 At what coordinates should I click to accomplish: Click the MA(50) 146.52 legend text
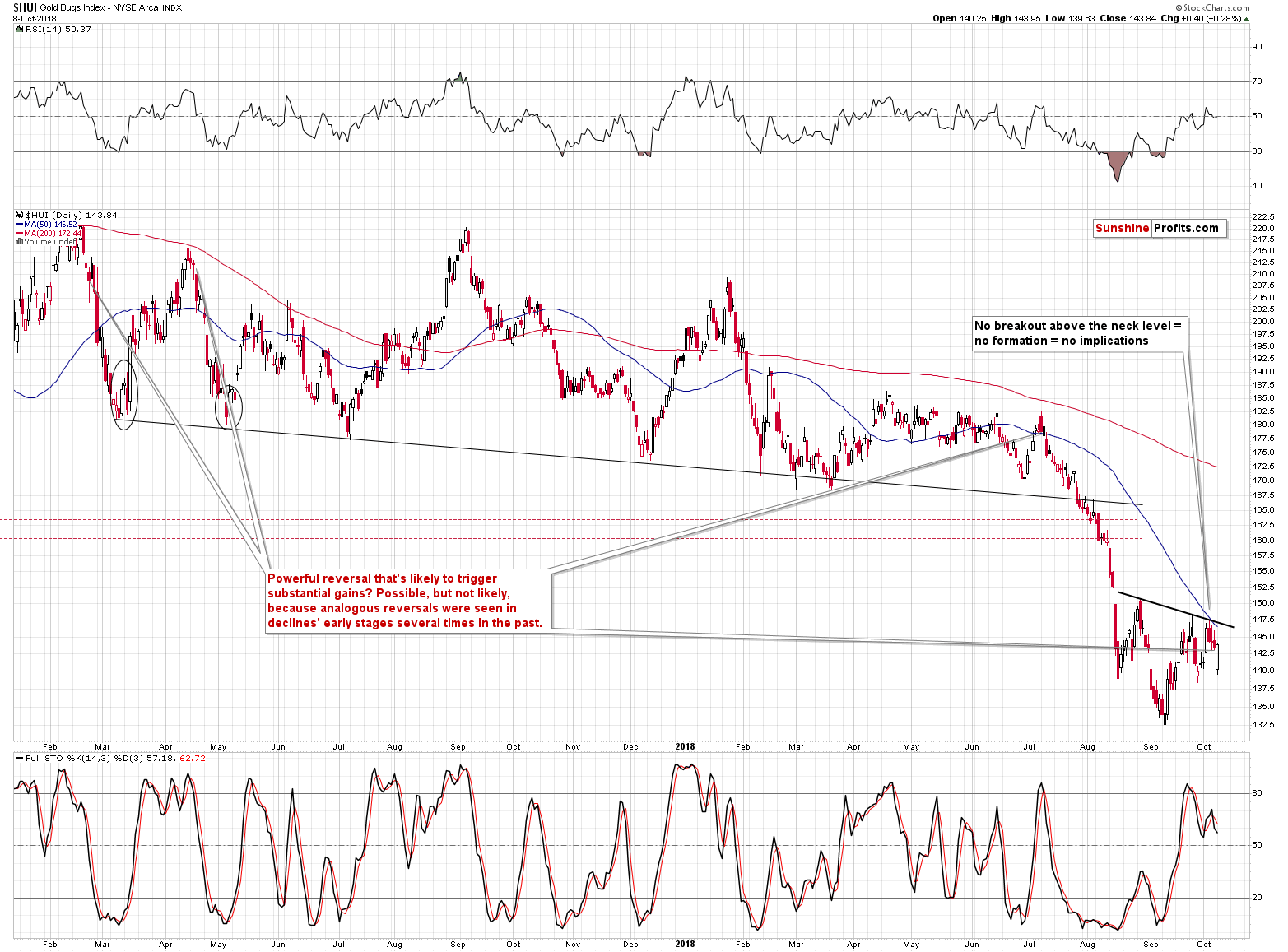(x=51, y=225)
